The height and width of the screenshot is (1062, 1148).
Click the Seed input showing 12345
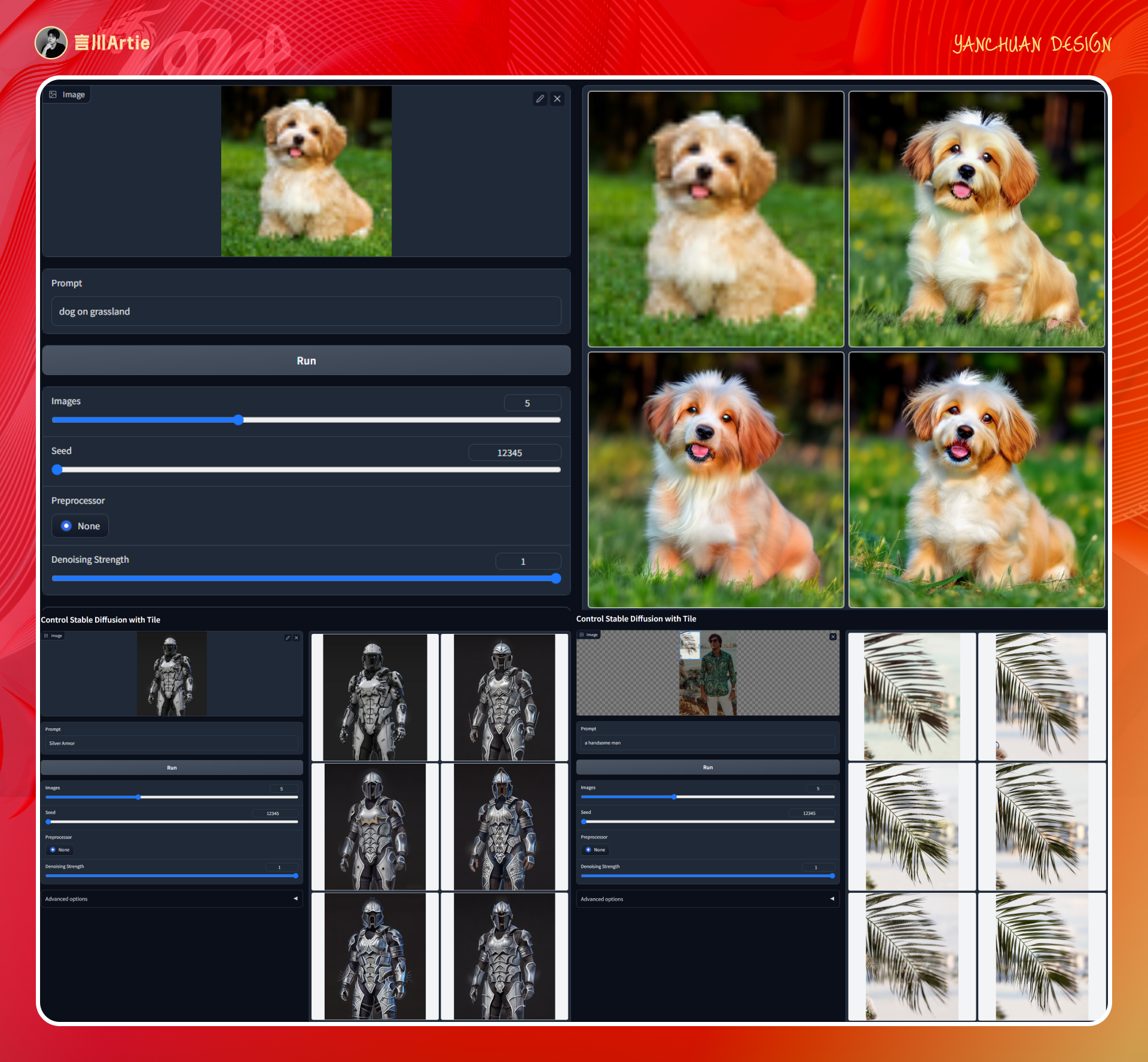(x=514, y=452)
